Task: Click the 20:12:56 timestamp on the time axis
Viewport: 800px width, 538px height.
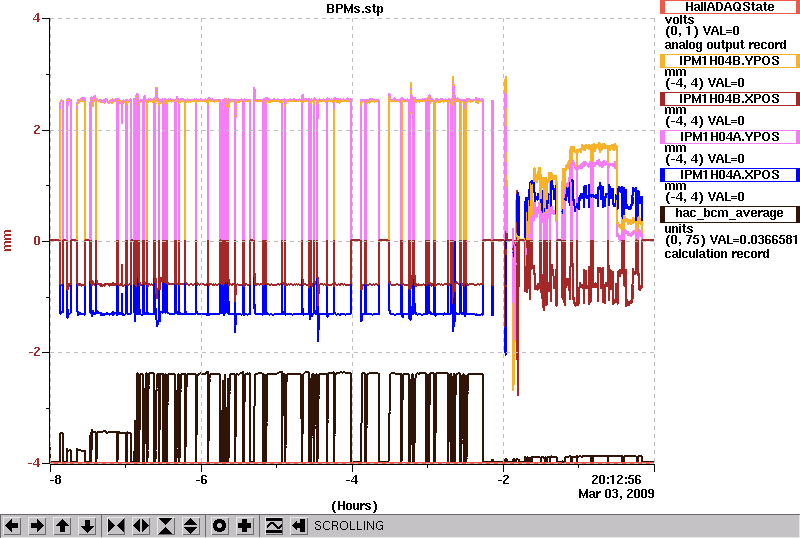Action: [616, 480]
